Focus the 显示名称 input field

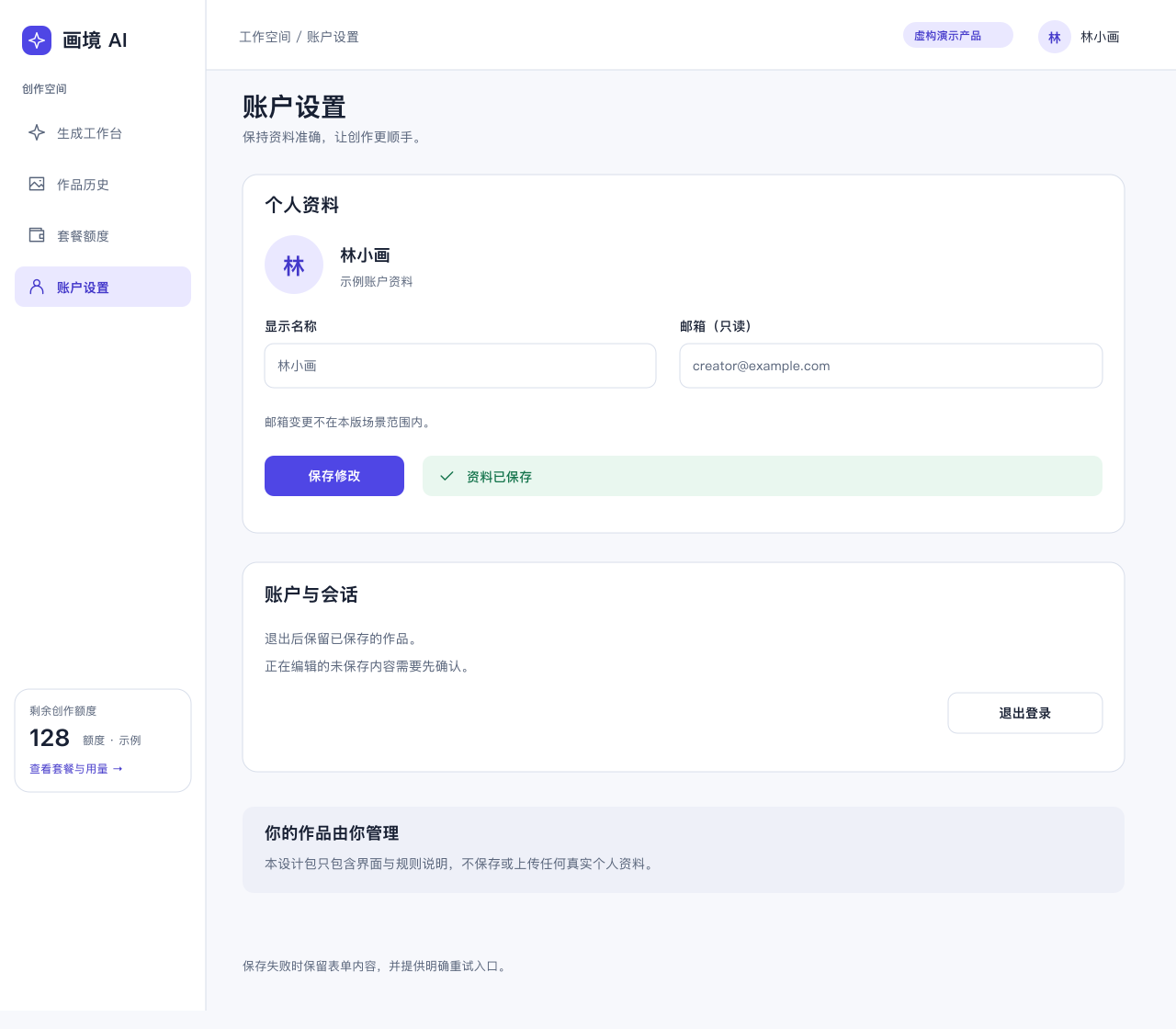click(x=460, y=366)
